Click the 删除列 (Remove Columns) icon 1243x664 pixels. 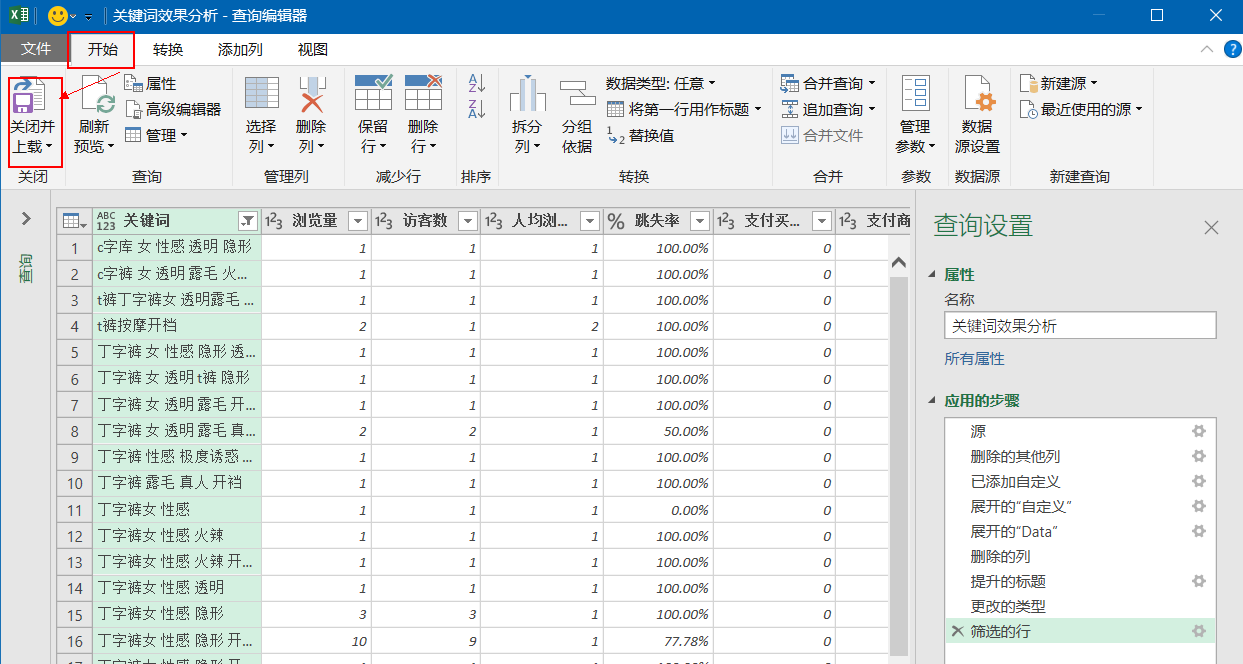tap(311, 95)
